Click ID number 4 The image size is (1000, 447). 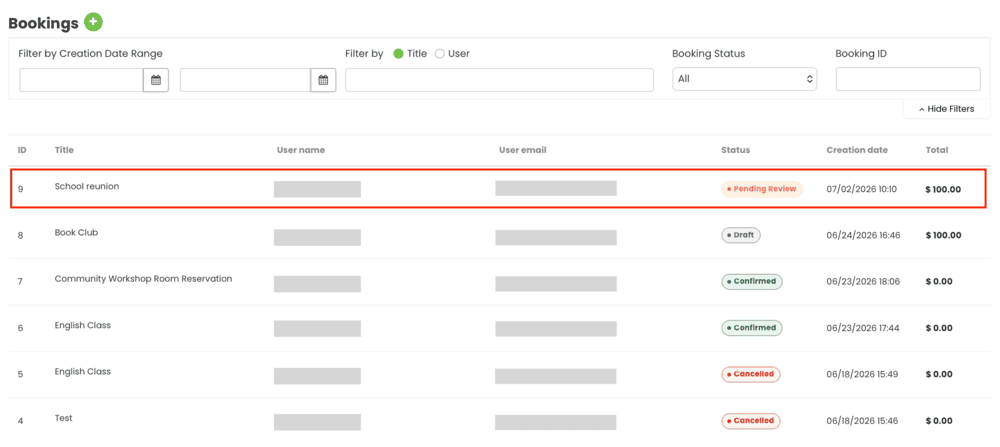(20, 421)
